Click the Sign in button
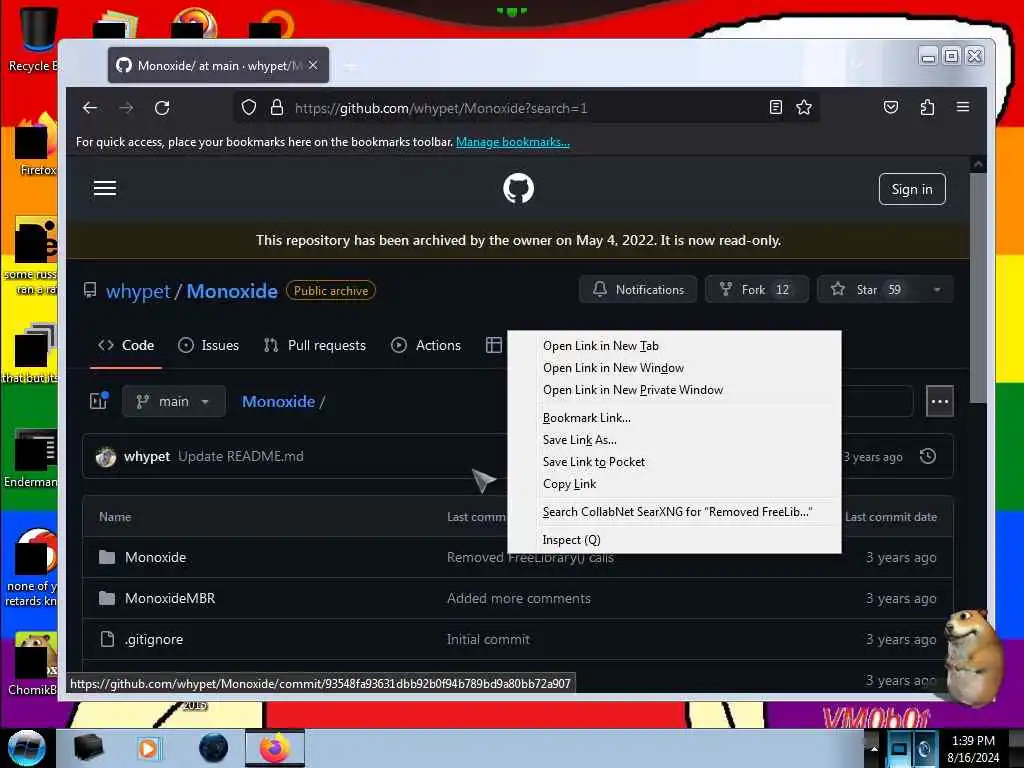This screenshot has width=1024, height=768. tap(912, 189)
